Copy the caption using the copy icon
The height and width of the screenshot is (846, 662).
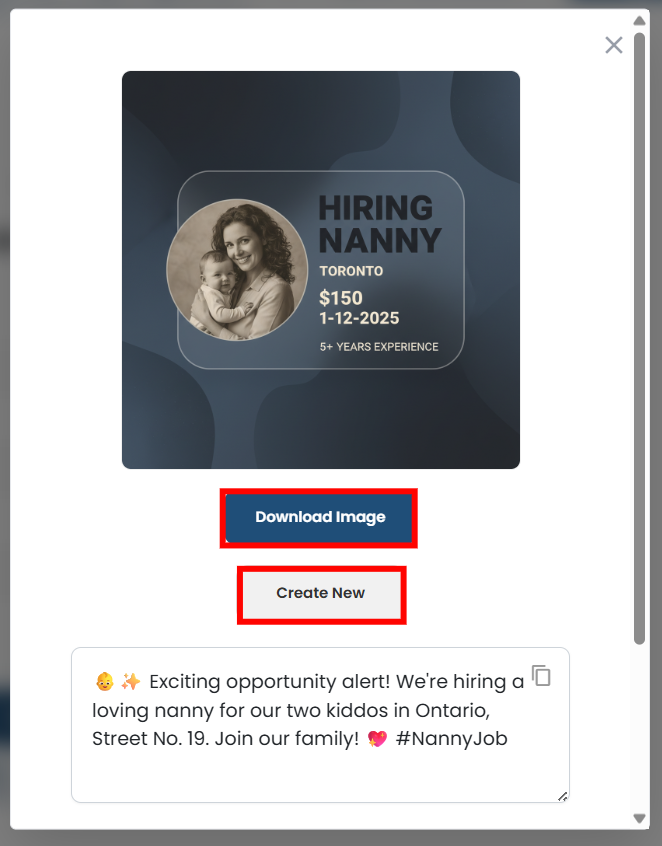541,676
